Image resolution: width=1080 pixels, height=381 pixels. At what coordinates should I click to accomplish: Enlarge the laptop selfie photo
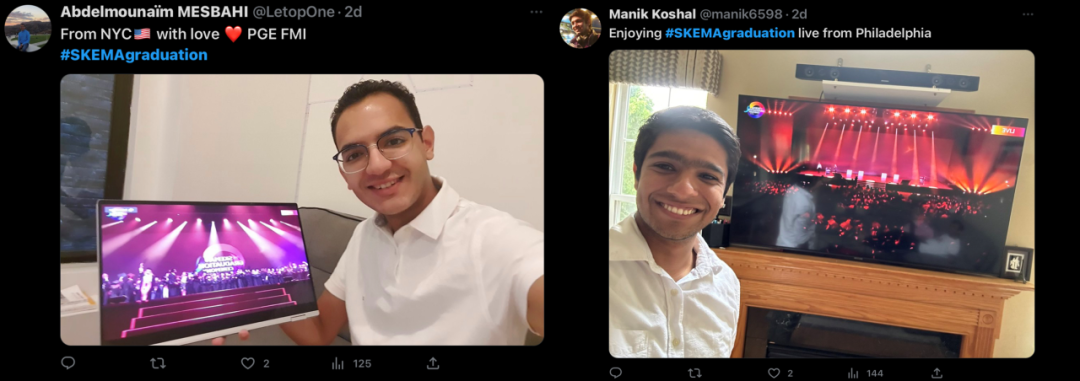302,209
